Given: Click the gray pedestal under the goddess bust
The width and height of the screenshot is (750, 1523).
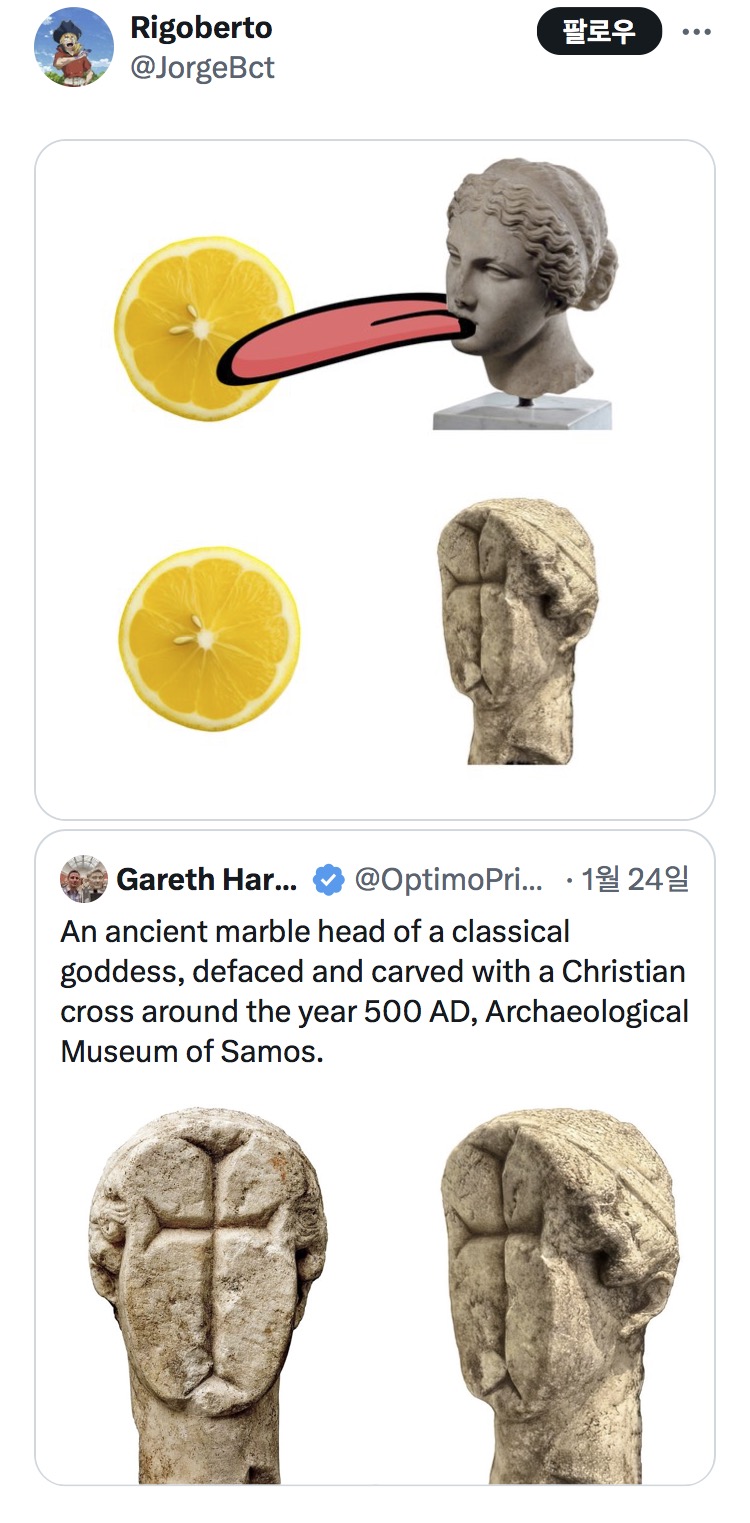Looking at the screenshot, I should [521, 414].
